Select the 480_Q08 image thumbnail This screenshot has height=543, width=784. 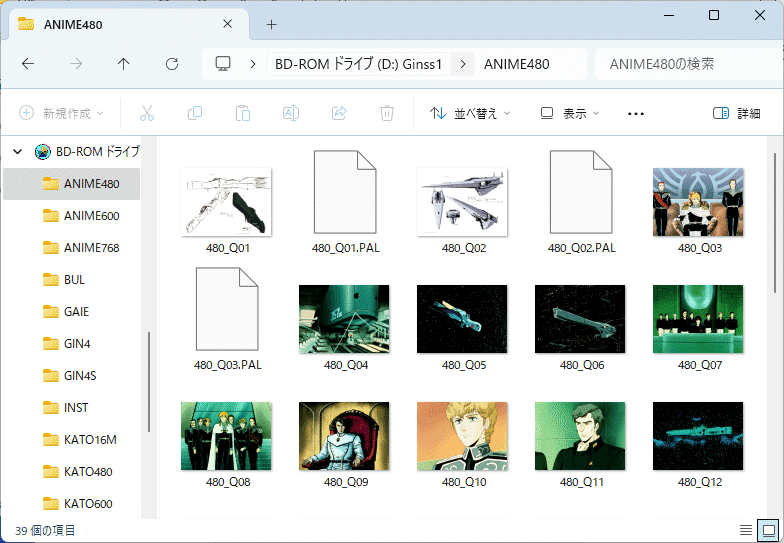click(226, 436)
